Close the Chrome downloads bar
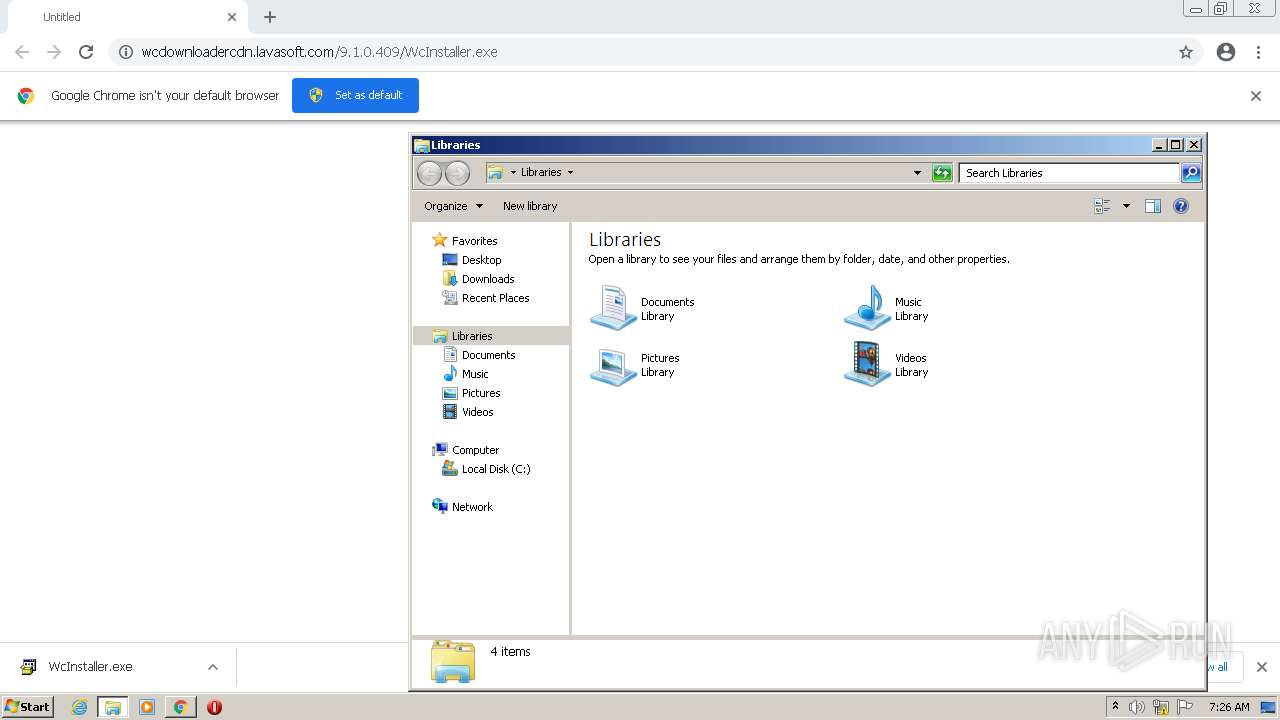1280x720 pixels. [x=1261, y=667]
